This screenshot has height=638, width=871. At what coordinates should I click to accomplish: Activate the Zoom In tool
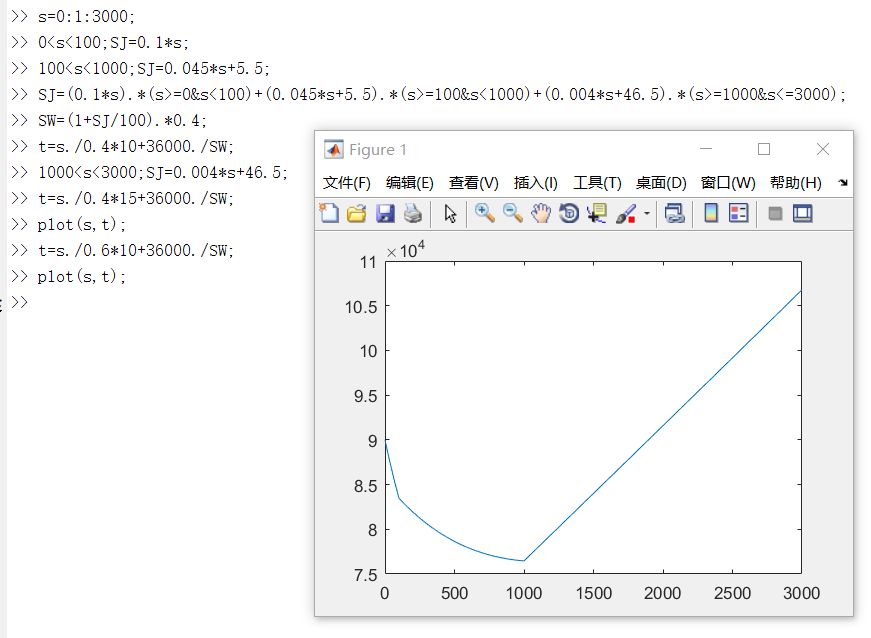(x=485, y=213)
